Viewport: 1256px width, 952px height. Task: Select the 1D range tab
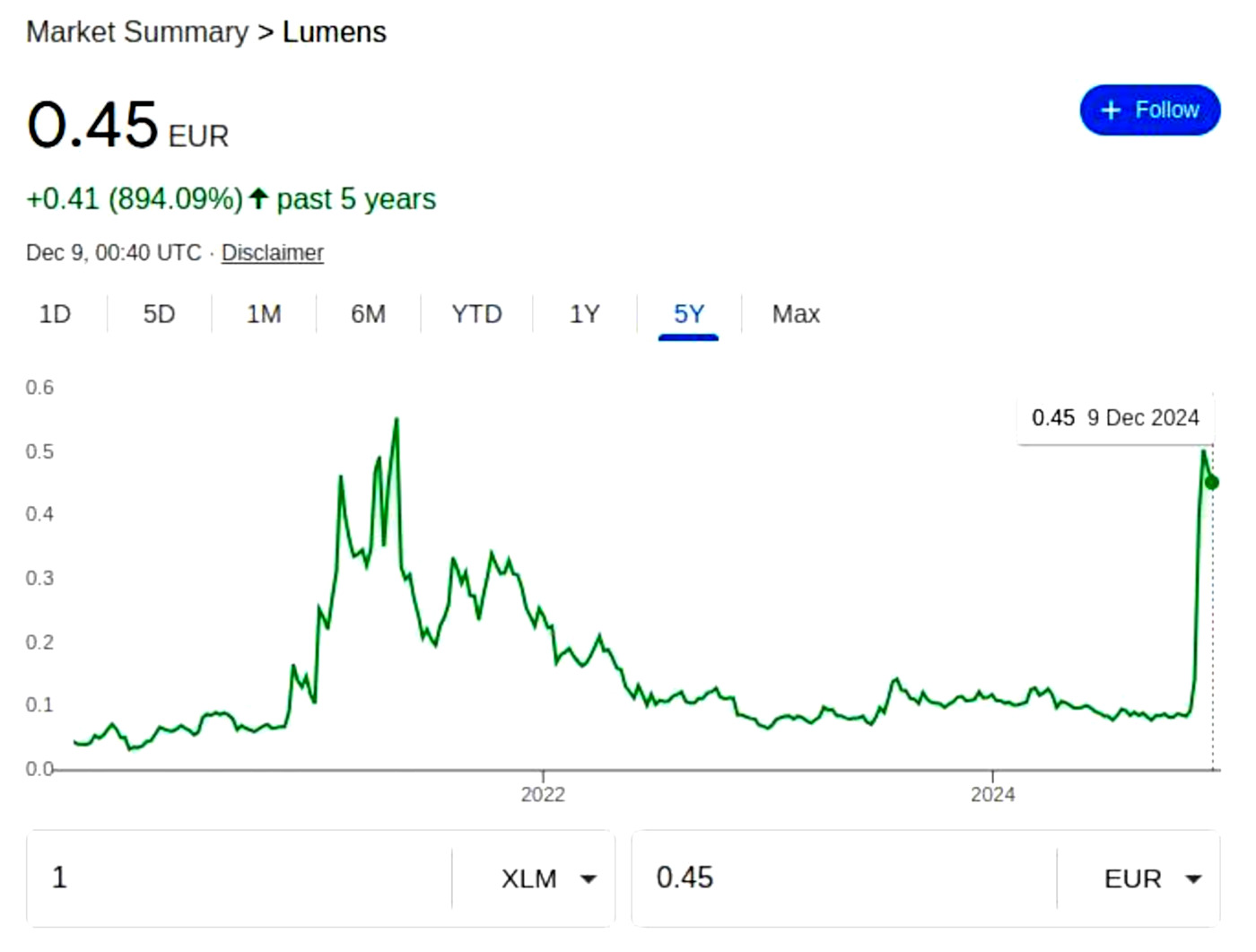pos(55,314)
